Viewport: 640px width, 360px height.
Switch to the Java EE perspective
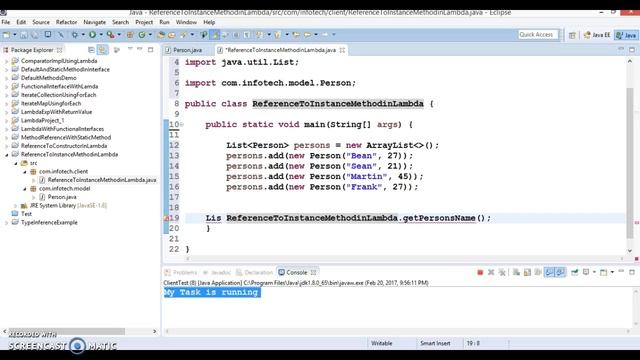[x=597, y=35]
